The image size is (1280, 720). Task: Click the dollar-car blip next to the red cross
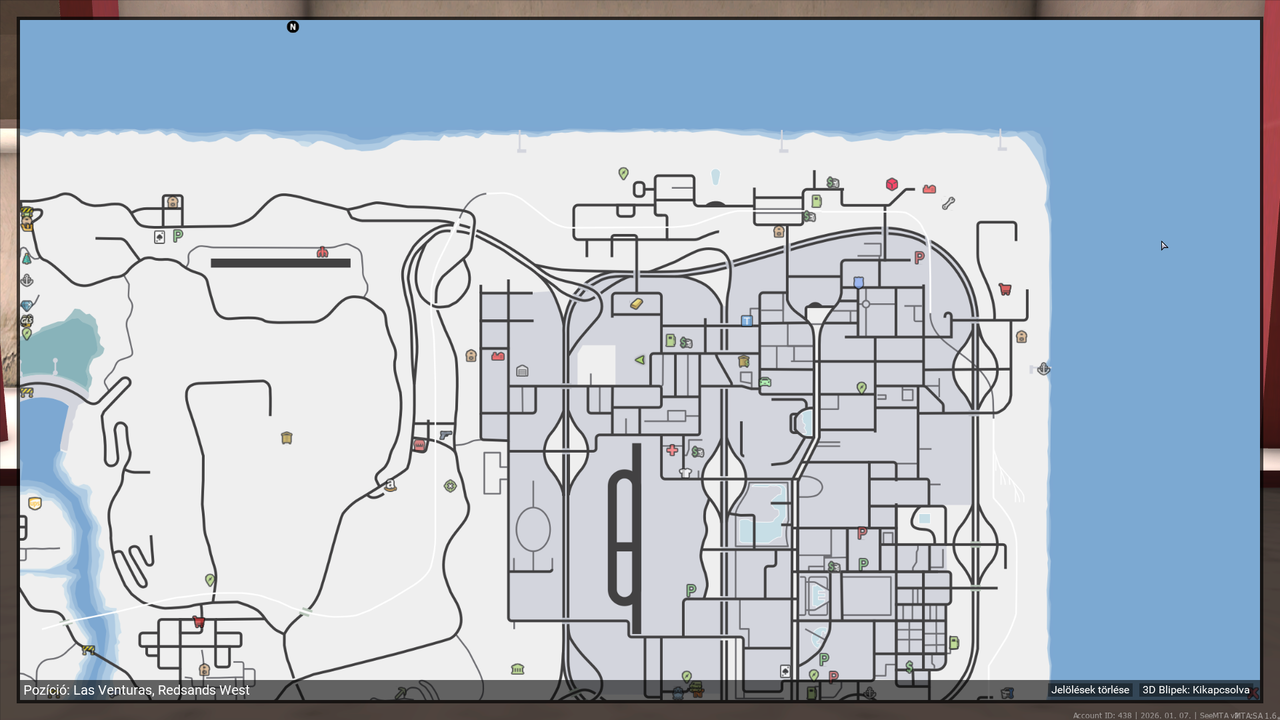point(697,452)
